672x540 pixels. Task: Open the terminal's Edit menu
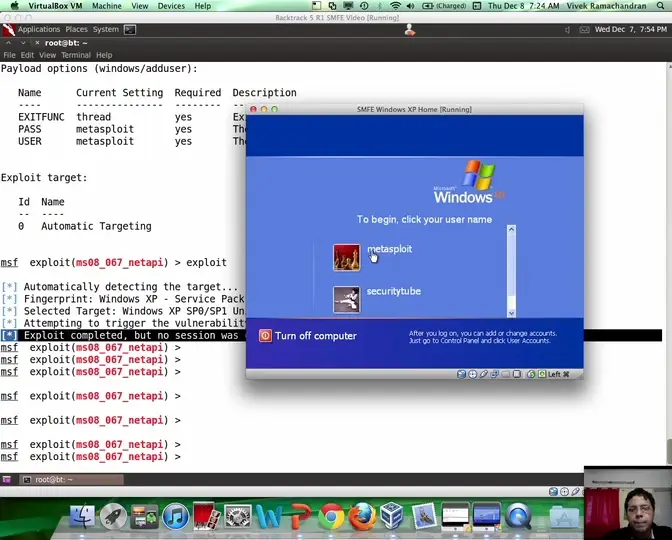[27, 55]
